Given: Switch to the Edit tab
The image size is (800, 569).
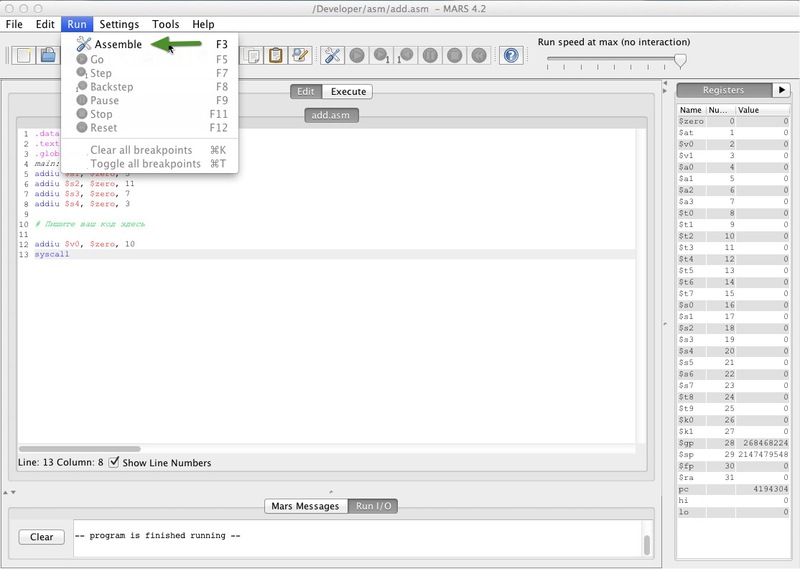Looking at the screenshot, I should [x=306, y=91].
